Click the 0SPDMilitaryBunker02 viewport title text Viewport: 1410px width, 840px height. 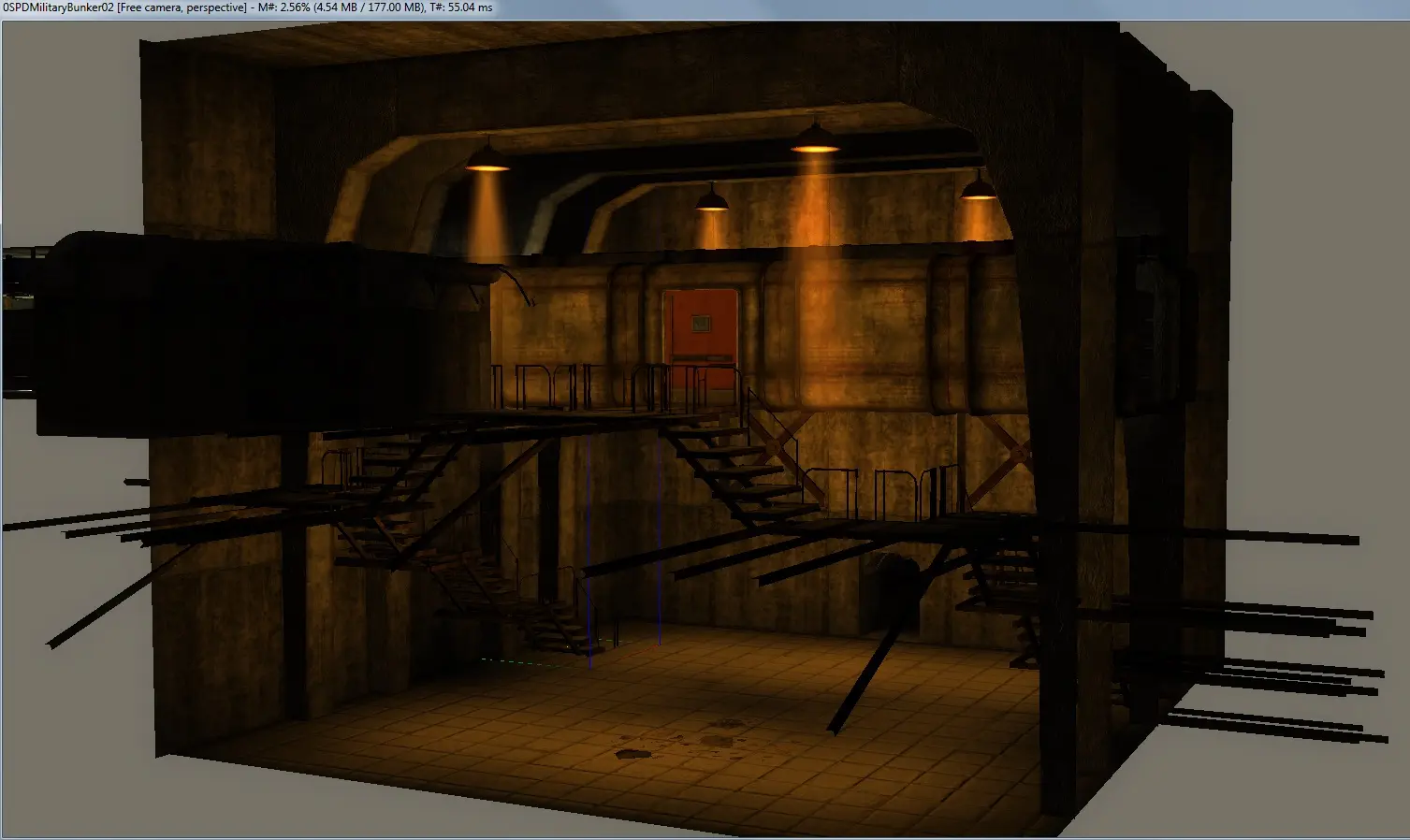click(x=58, y=7)
